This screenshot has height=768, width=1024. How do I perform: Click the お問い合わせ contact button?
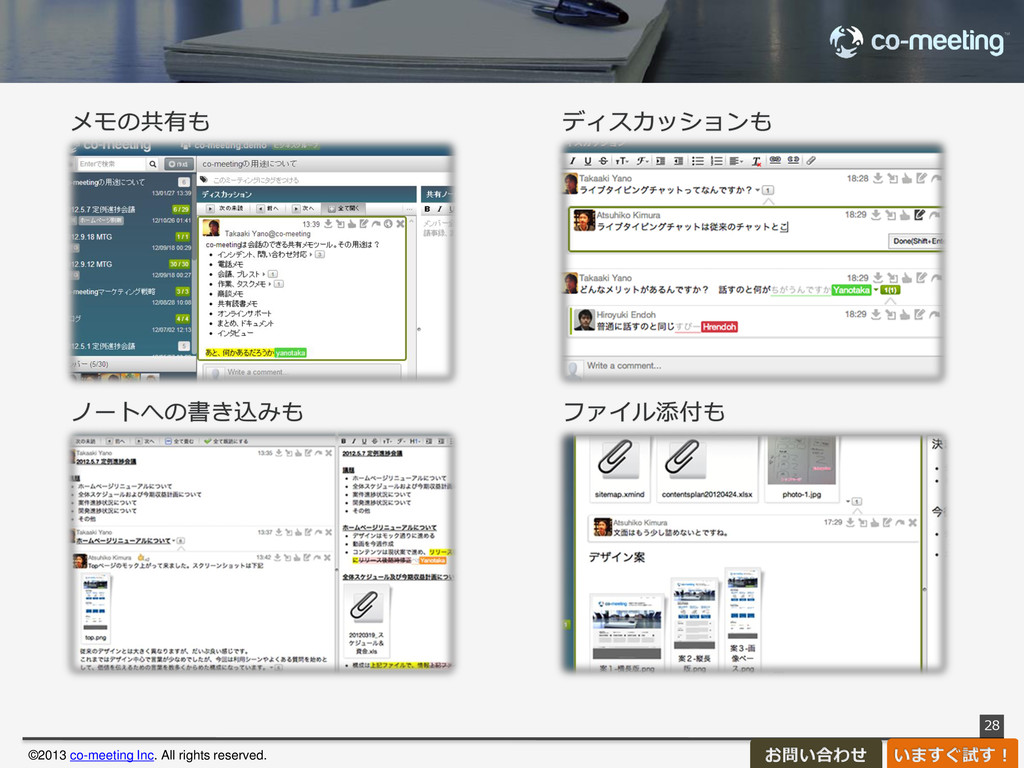tap(816, 754)
